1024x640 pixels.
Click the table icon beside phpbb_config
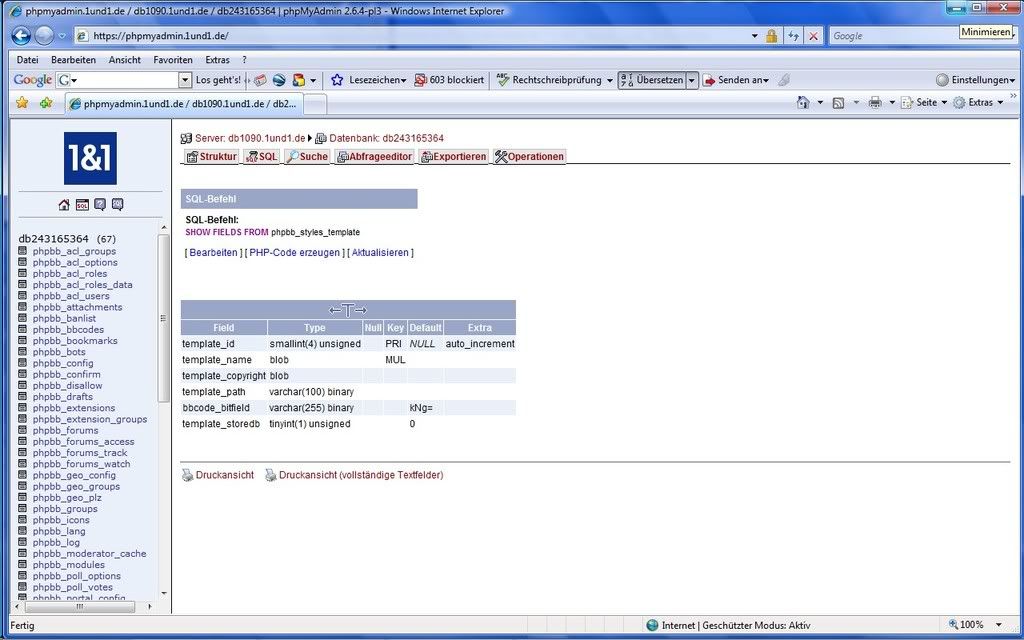[x=22, y=363]
